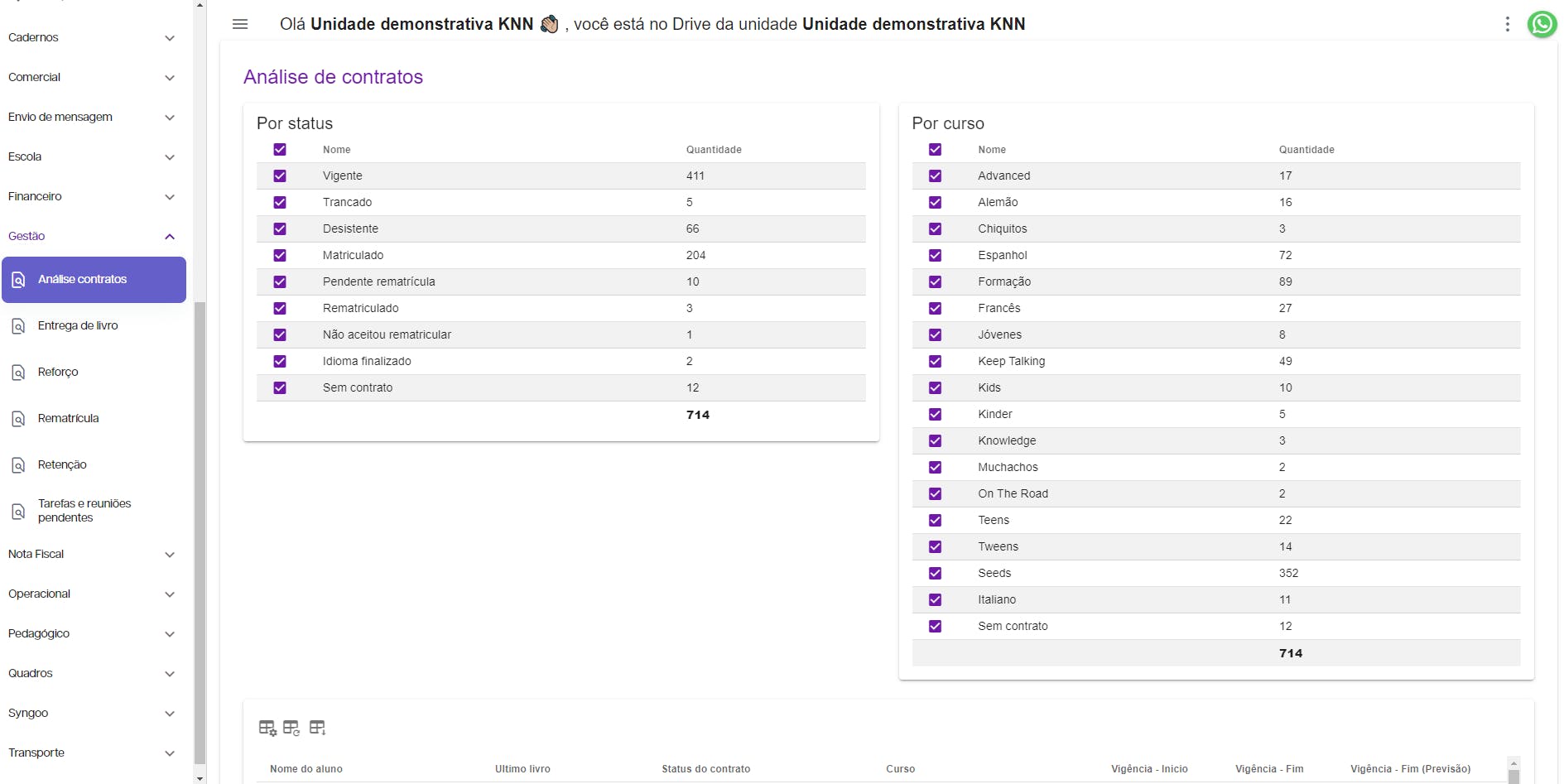The width and height of the screenshot is (1564, 784).
Task: Click the Italiano course name
Action: coord(997,599)
